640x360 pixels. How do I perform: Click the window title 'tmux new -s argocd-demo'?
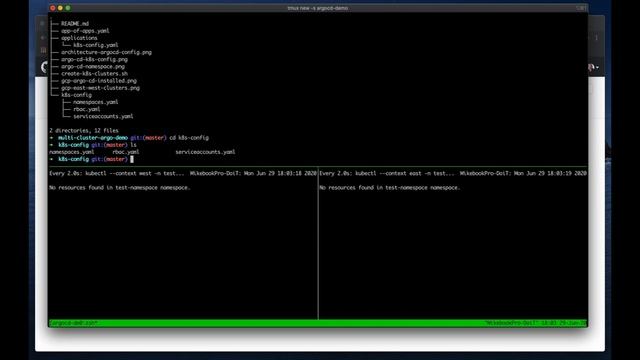318,8
